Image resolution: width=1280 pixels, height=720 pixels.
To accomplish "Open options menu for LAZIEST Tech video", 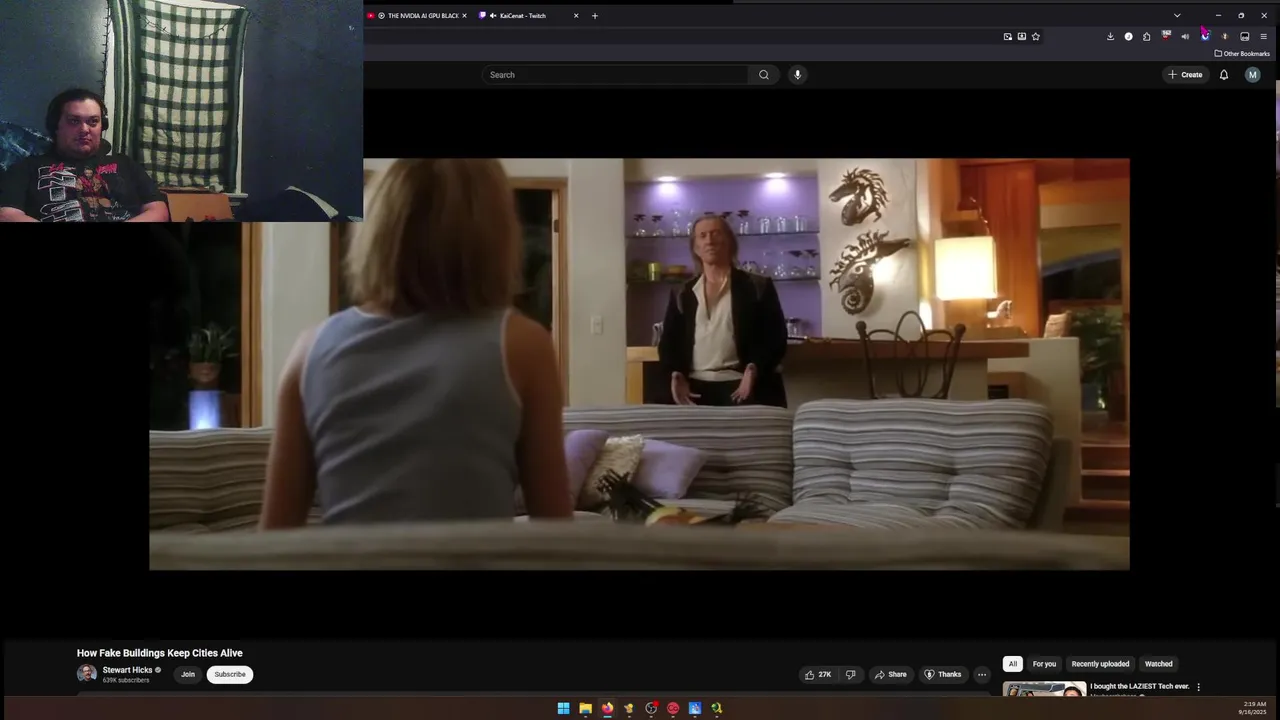I will [x=1198, y=687].
